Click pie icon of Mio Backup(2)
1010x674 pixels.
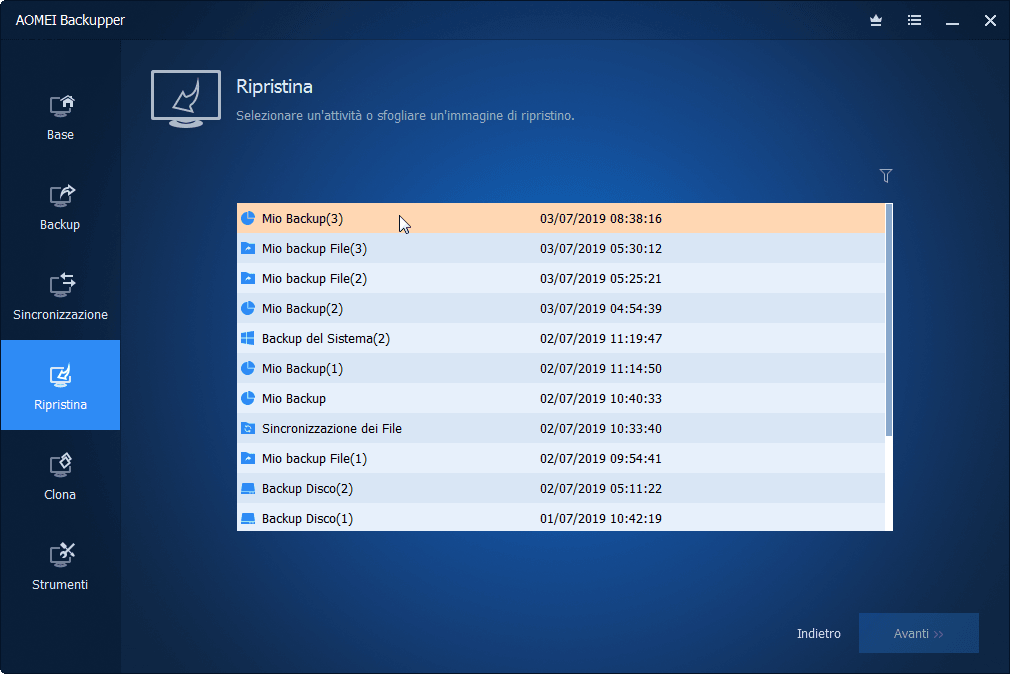click(248, 308)
